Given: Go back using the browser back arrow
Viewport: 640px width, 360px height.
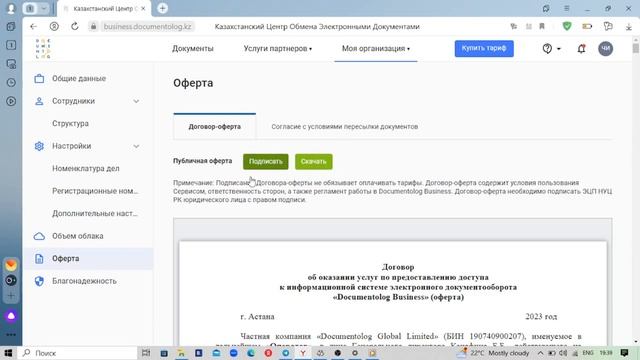Looking at the screenshot, I should point(33,27).
